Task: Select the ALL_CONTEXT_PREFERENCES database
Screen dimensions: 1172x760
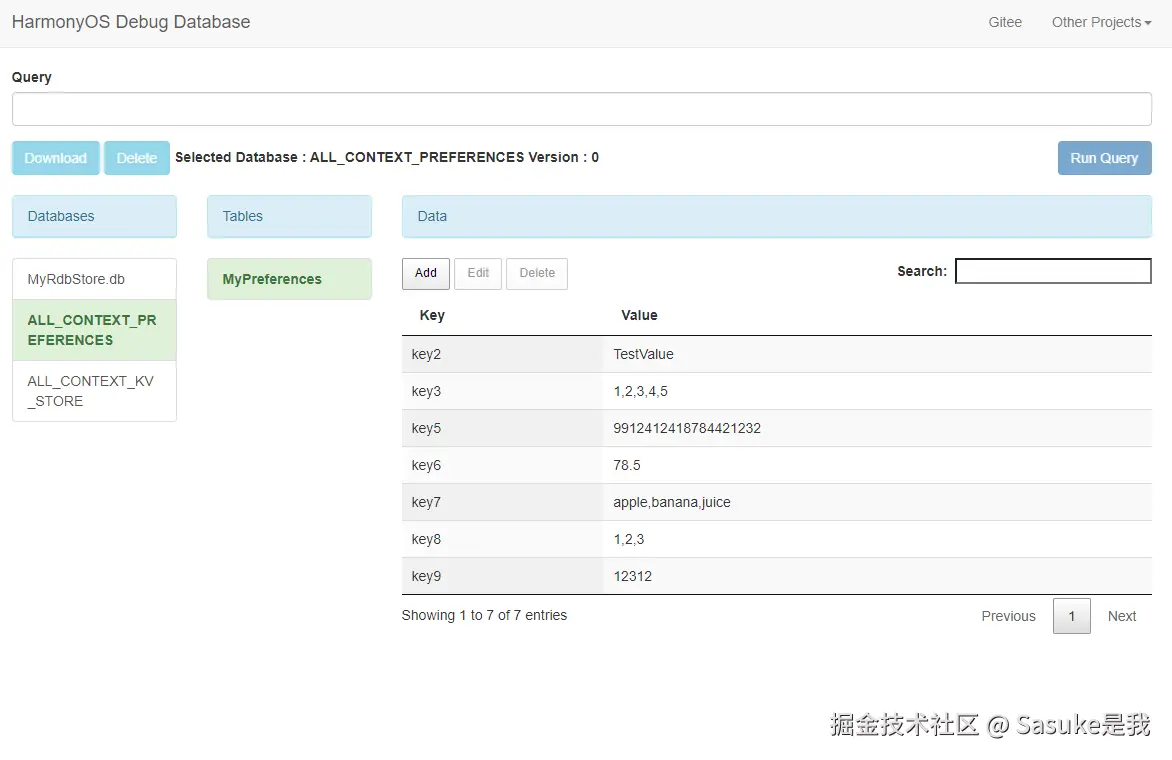Action: 94,330
